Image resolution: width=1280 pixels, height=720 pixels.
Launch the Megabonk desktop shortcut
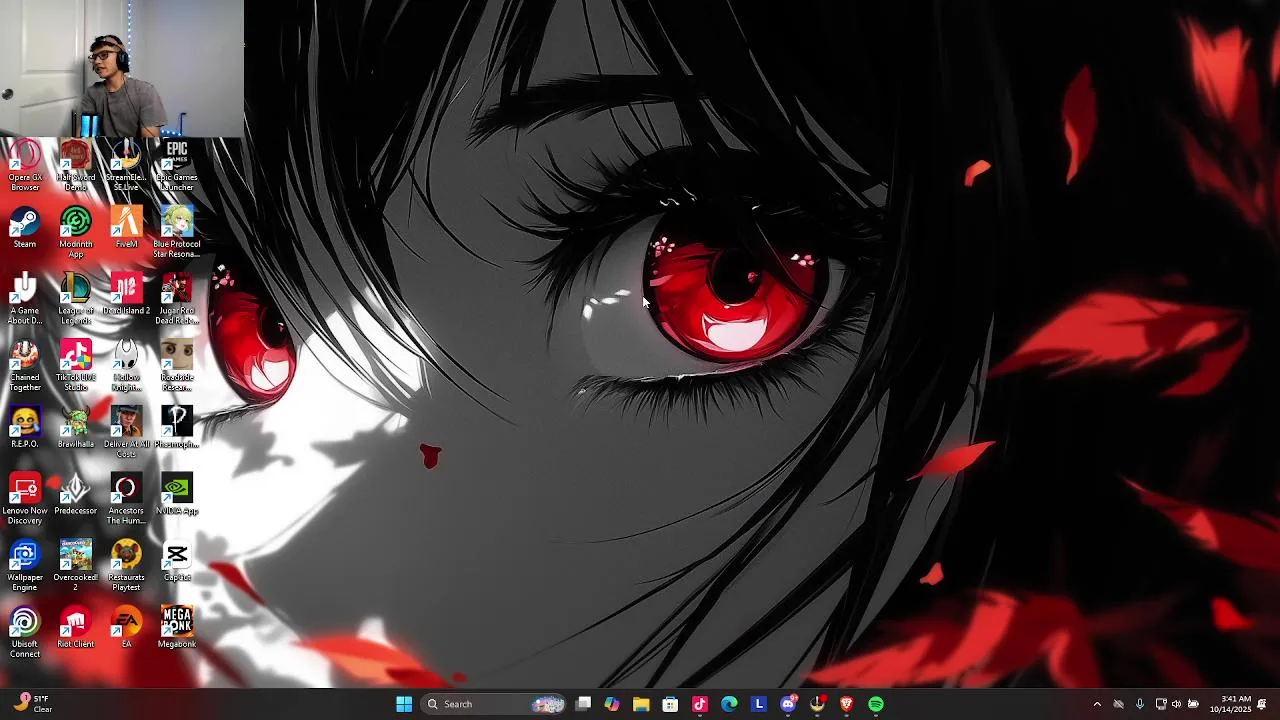click(x=177, y=628)
